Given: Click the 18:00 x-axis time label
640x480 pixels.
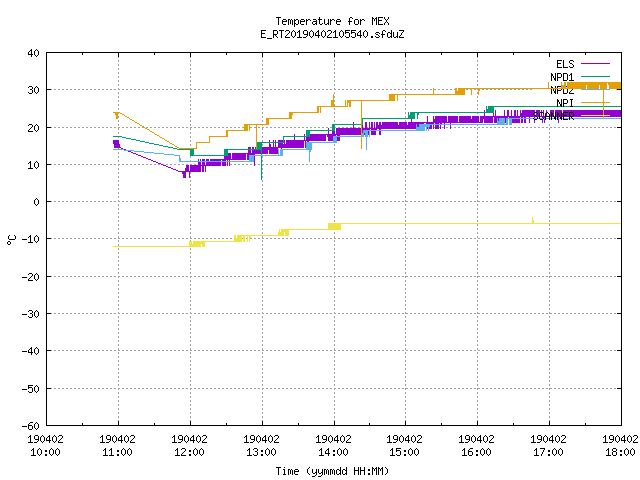Looking at the screenshot, I should point(620,452).
